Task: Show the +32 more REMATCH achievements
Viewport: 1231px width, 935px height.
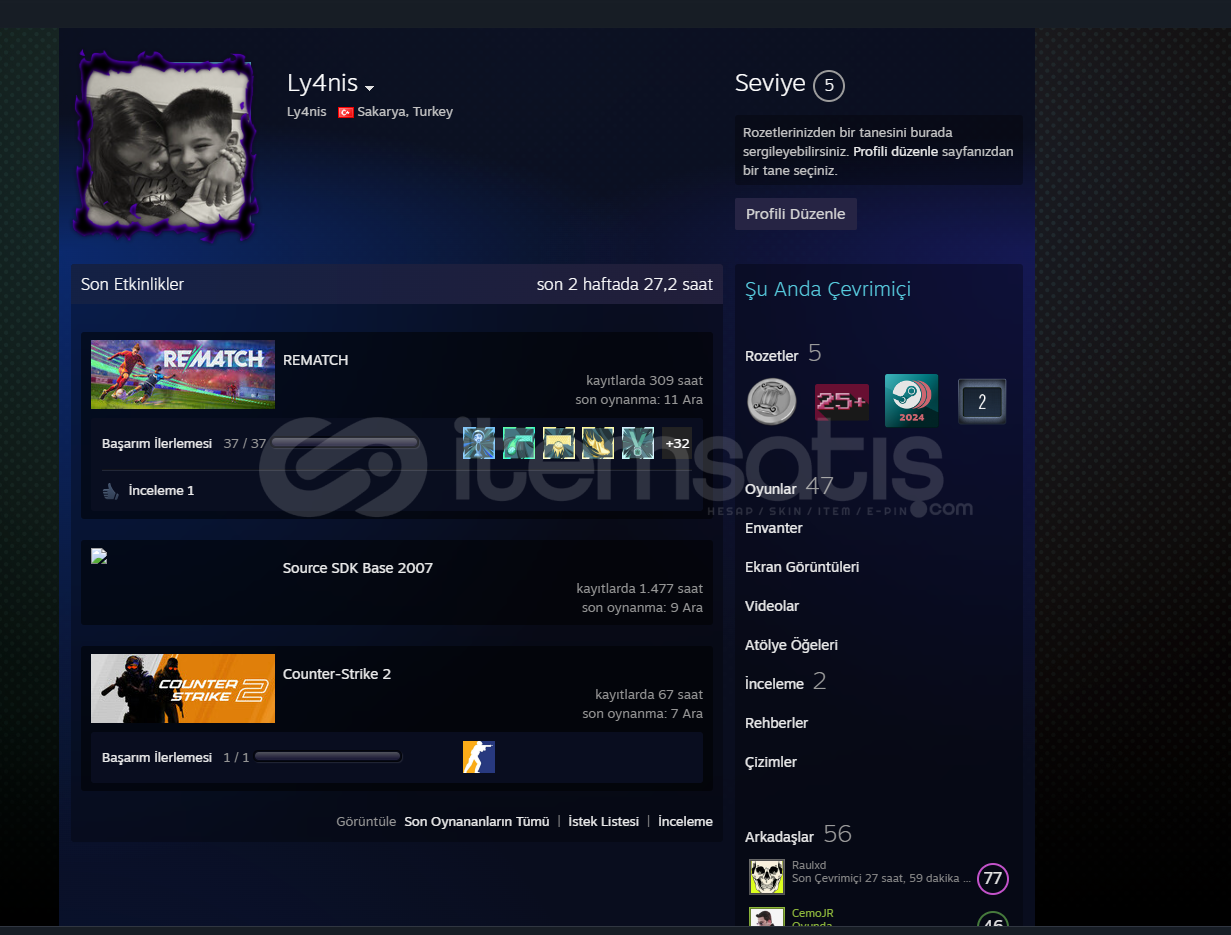Action: coord(677,443)
